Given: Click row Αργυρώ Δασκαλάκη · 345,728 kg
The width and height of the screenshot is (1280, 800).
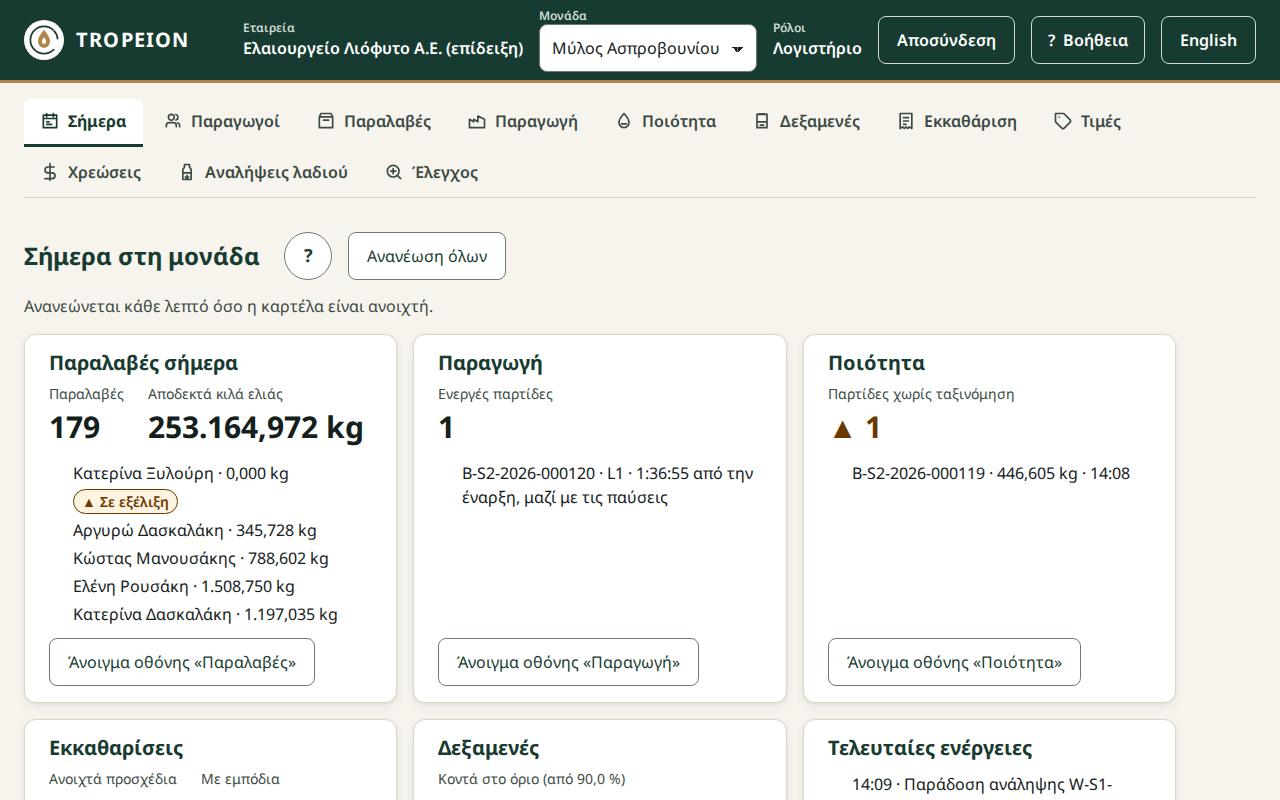Looking at the screenshot, I should tap(195, 530).
